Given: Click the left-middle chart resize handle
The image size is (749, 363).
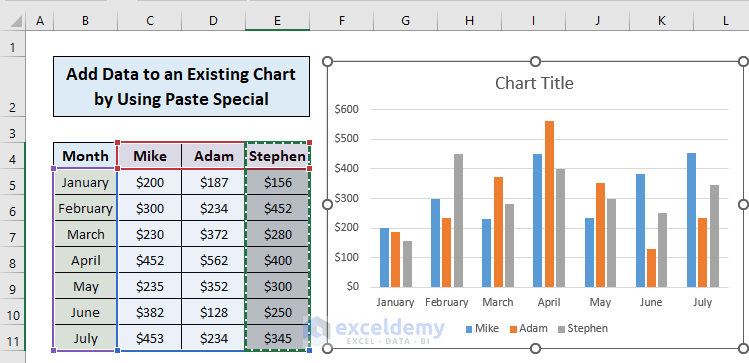Looking at the screenshot, I should pos(328,204).
